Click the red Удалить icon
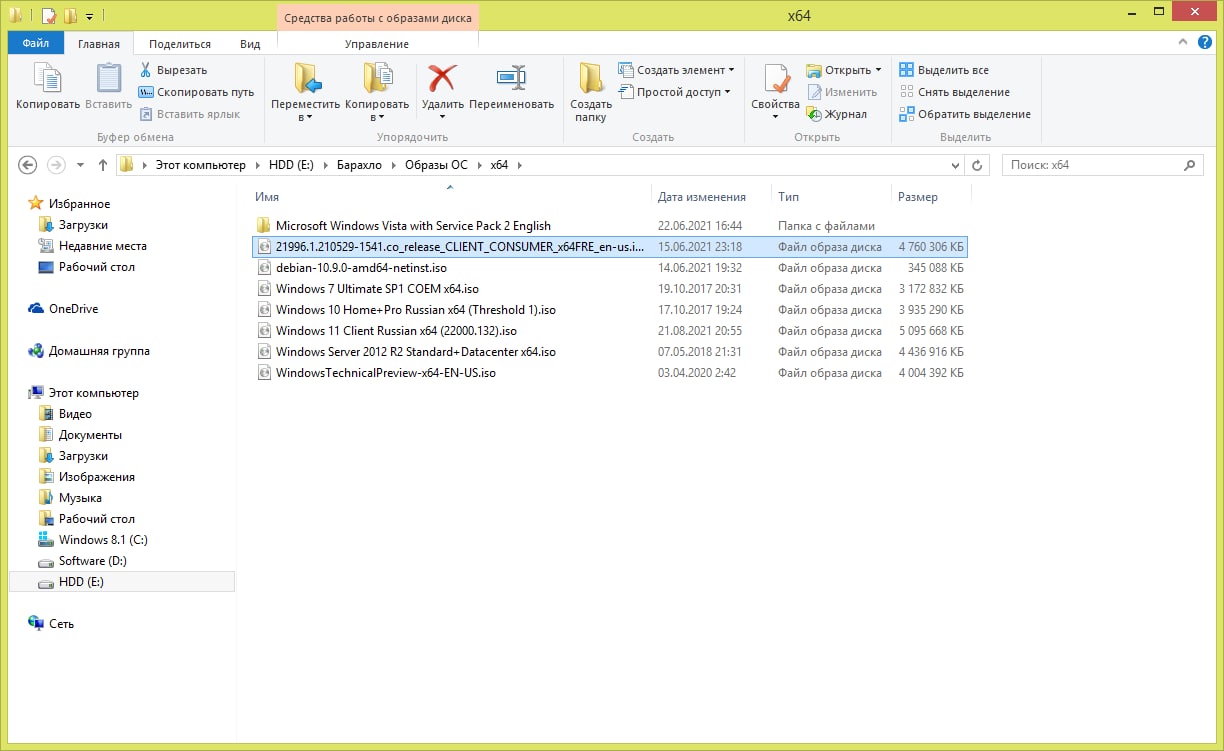This screenshot has width=1224, height=751. point(442,78)
